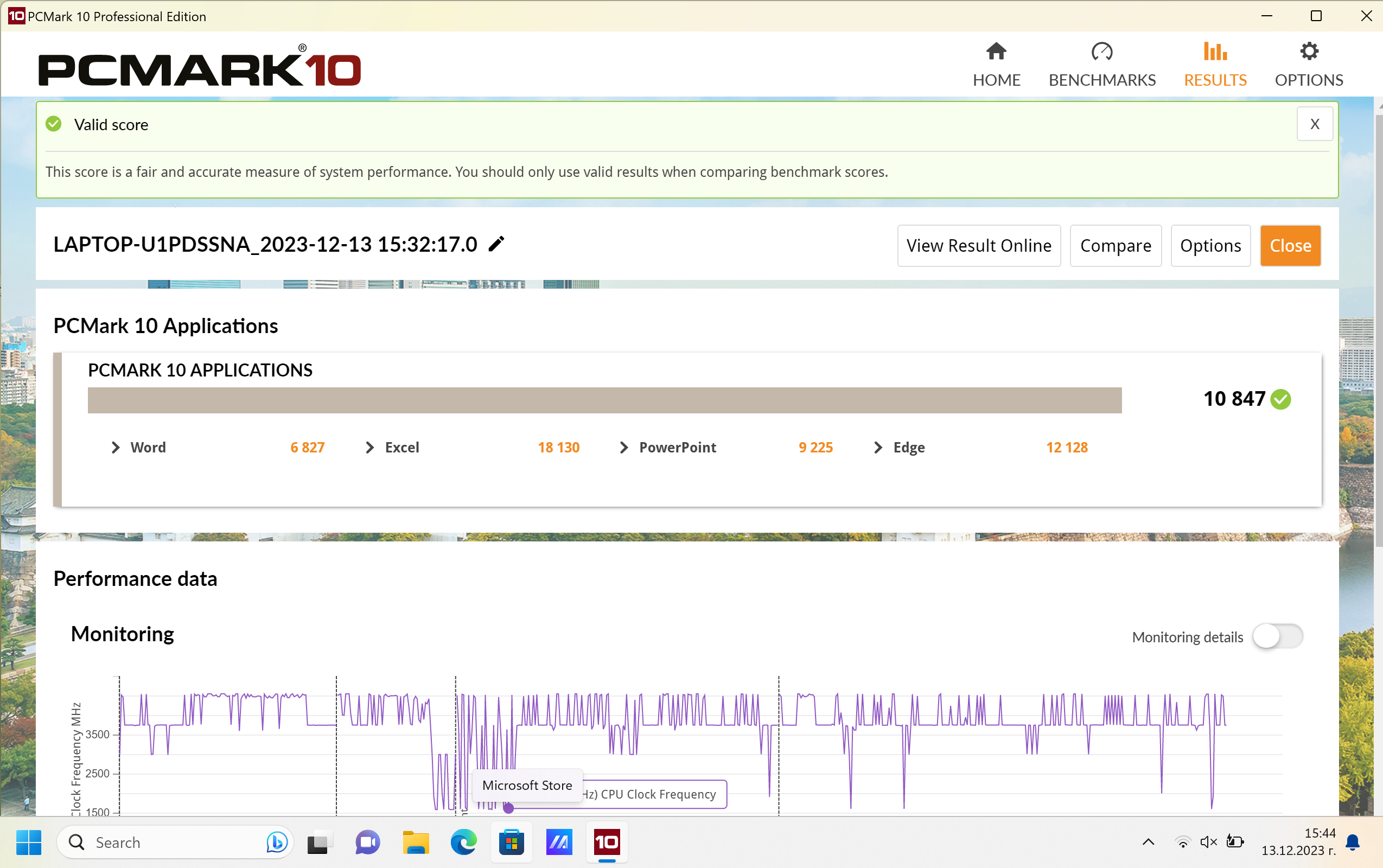This screenshot has width=1383, height=868.
Task: Open notifications bell in tray
Action: (1353, 842)
